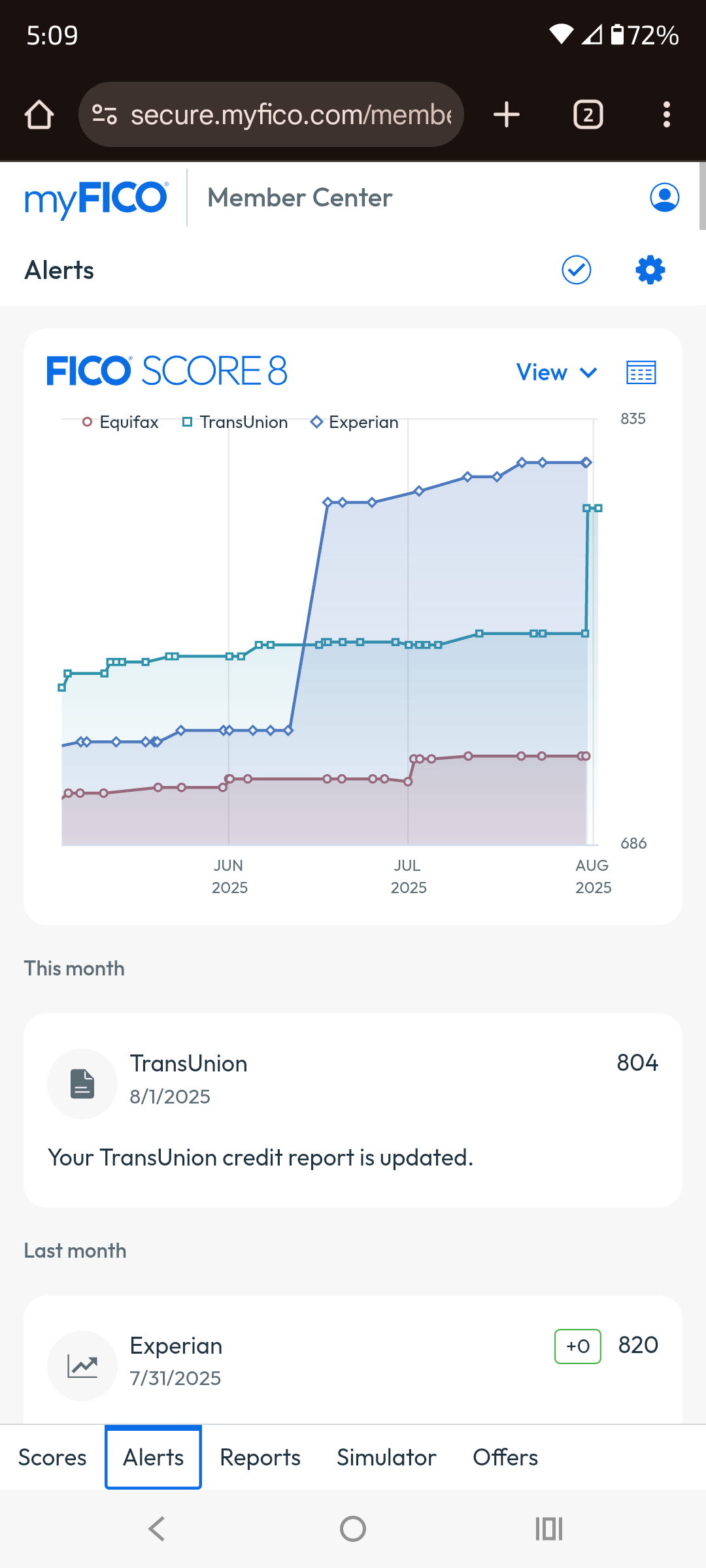Open a new browser tab

coord(507,114)
